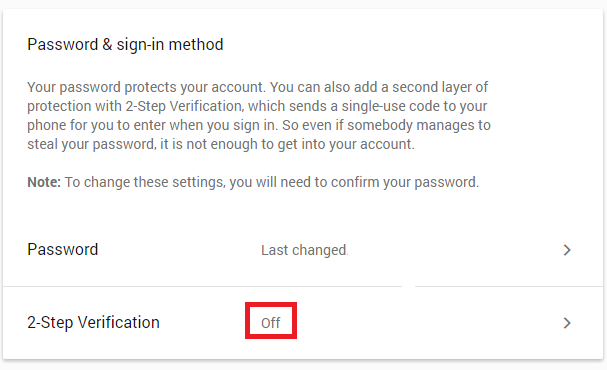Image resolution: width=607 pixels, height=370 pixels.
Task: Click the Password & sign-in method heading
Action: click(125, 45)
